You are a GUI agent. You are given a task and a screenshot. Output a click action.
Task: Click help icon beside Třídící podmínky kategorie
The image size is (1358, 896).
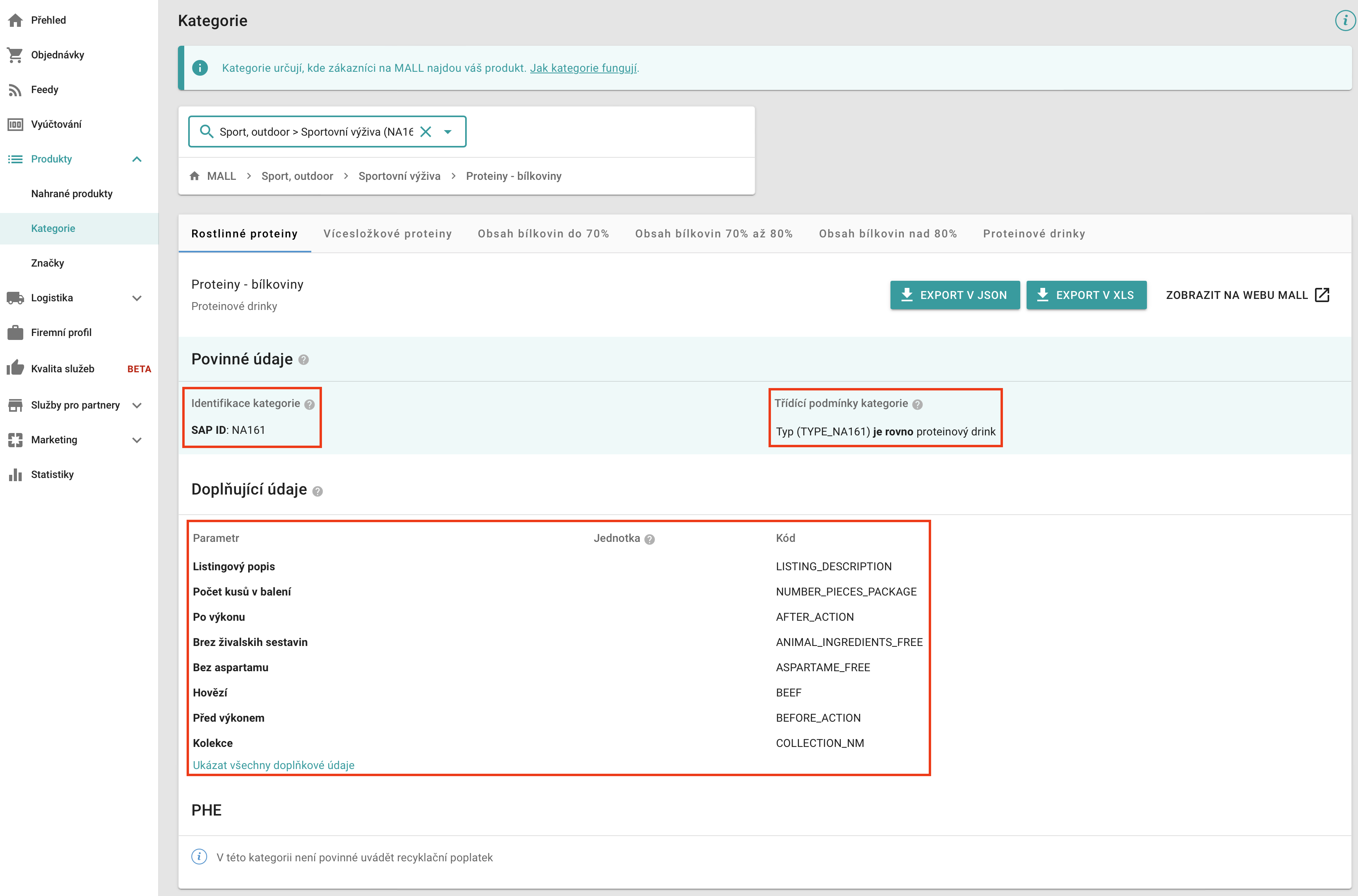(x=917, y=405)
